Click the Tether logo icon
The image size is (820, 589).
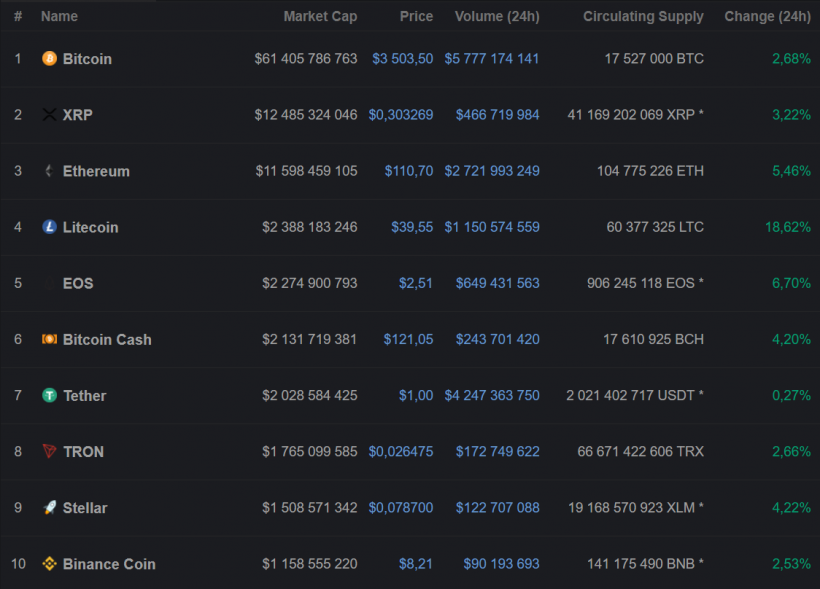tap(49, 395)
